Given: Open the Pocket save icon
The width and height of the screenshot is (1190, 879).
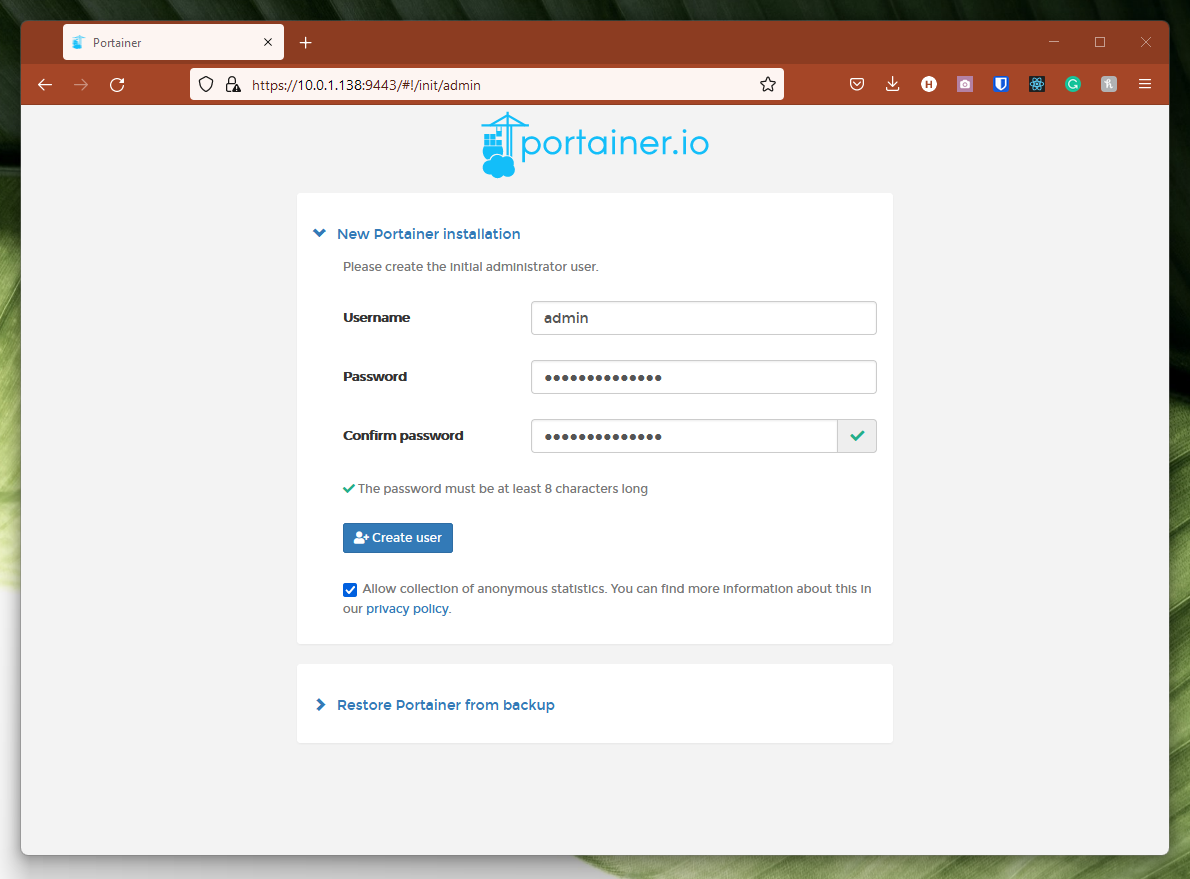Looking at the screenshot, I should [857, 84].
